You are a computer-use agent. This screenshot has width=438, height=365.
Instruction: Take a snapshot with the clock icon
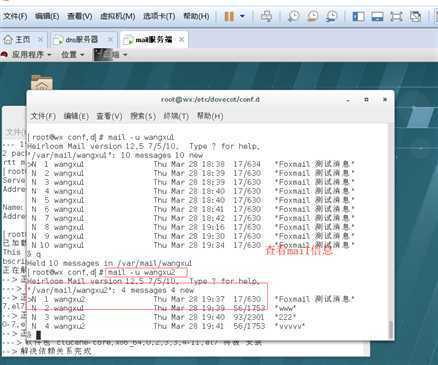point(293,16)
